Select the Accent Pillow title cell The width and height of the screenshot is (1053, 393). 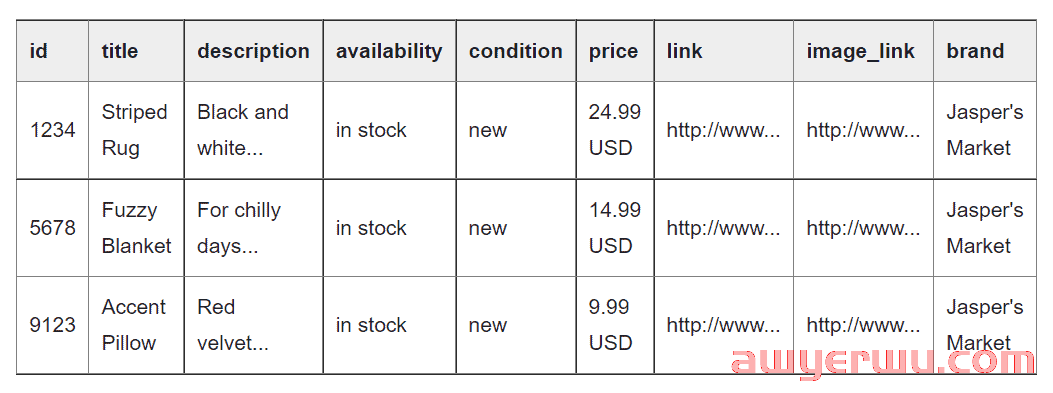click(x=136, y=325)
